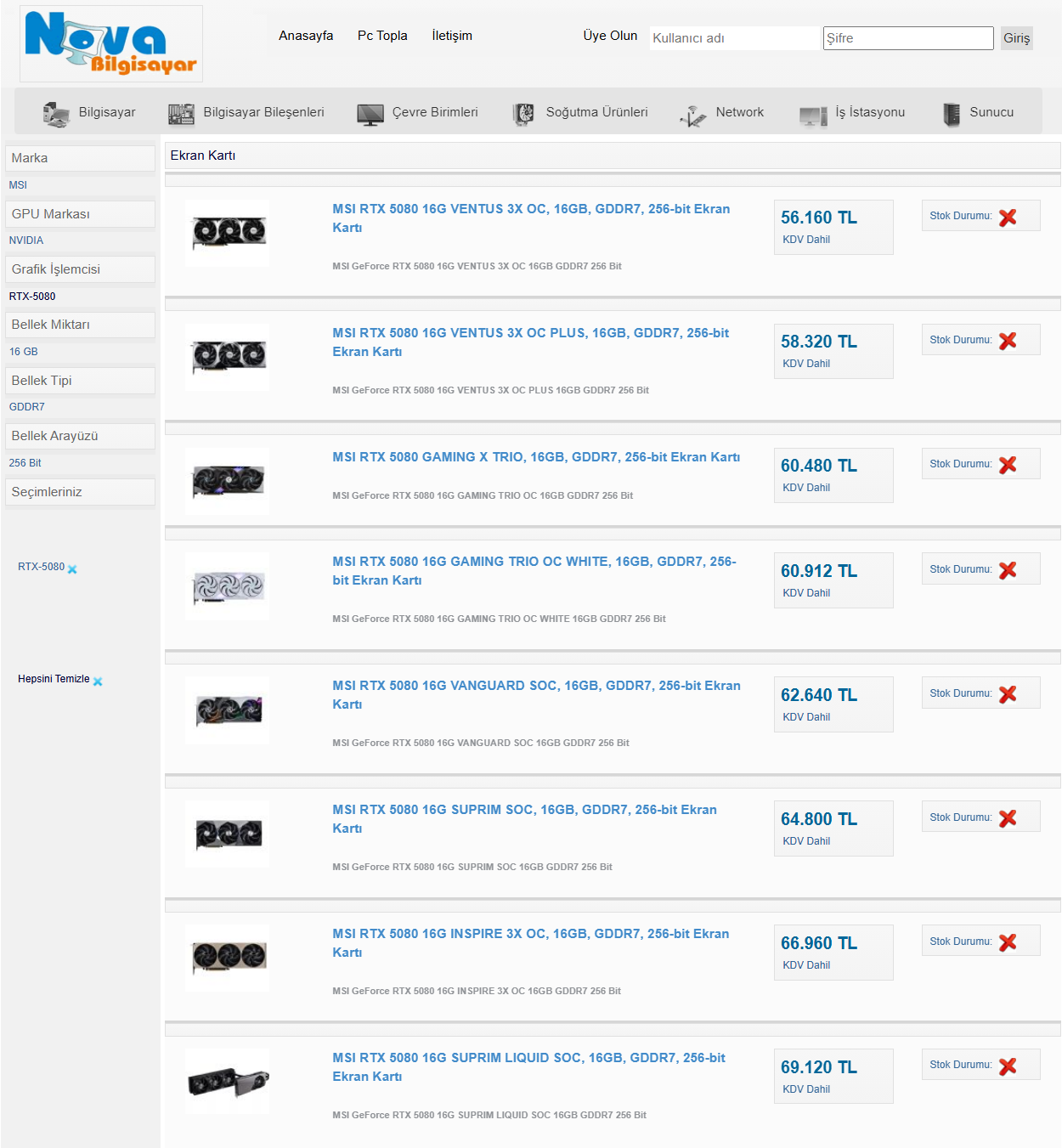
Task: Select the 16 GB memory filter
Action: [24, 352]
